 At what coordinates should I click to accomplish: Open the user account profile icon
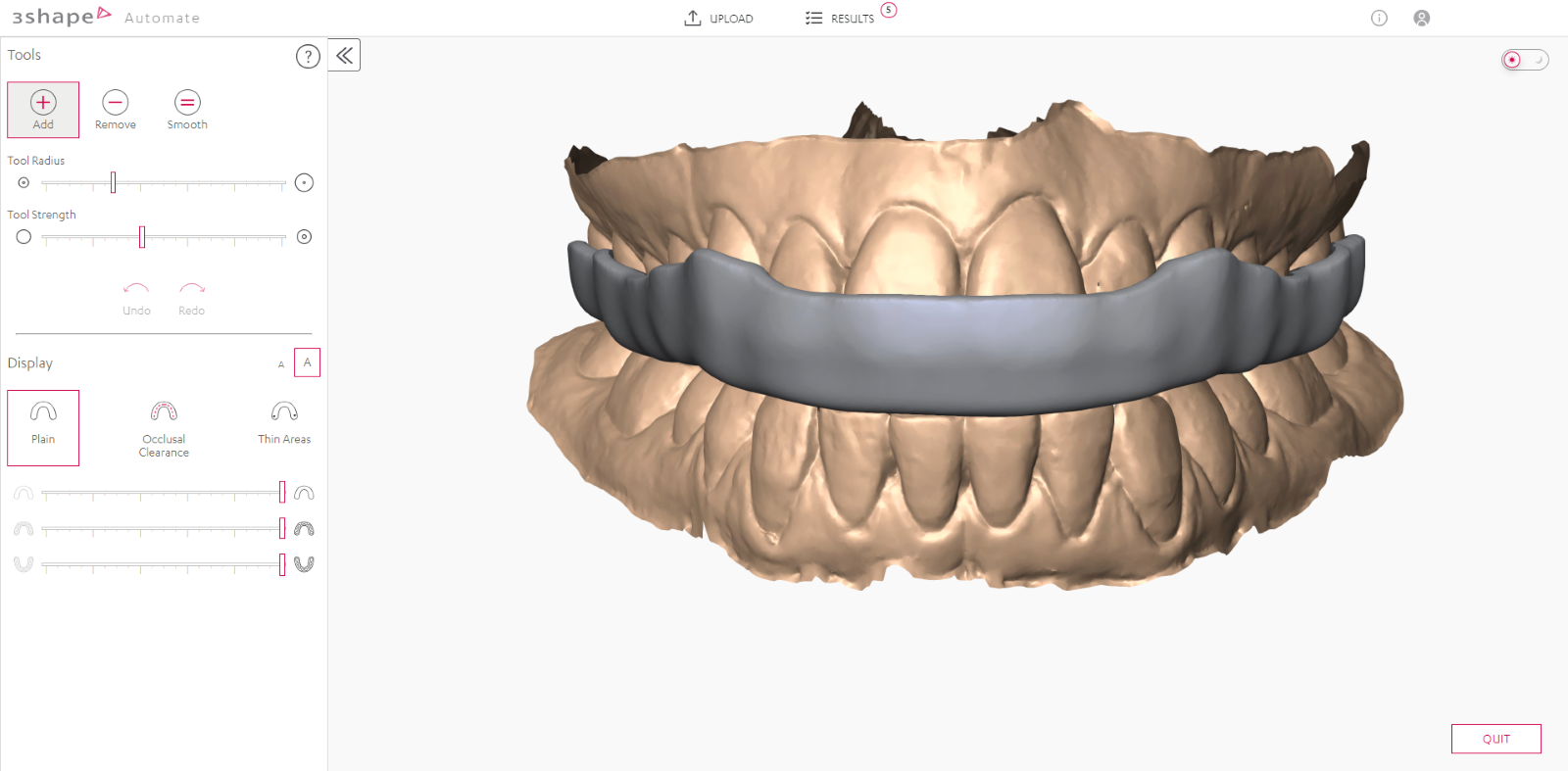coord(1422,18)
